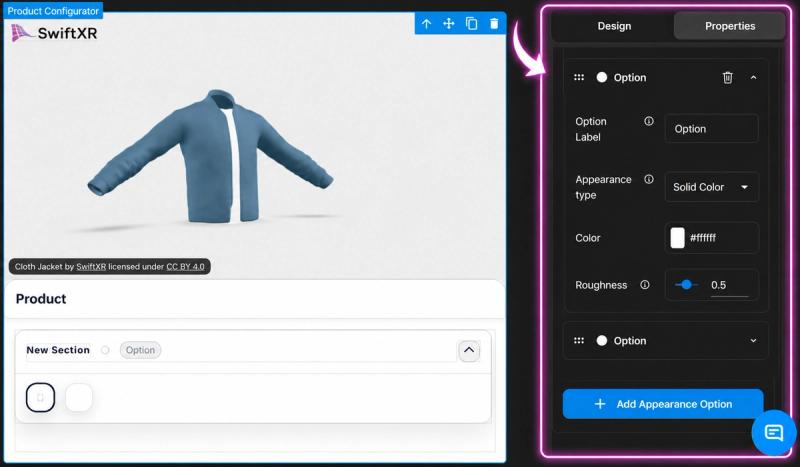Move the Product Configurator block up
The image size is (800, 467).
click(x=426, y=24)
